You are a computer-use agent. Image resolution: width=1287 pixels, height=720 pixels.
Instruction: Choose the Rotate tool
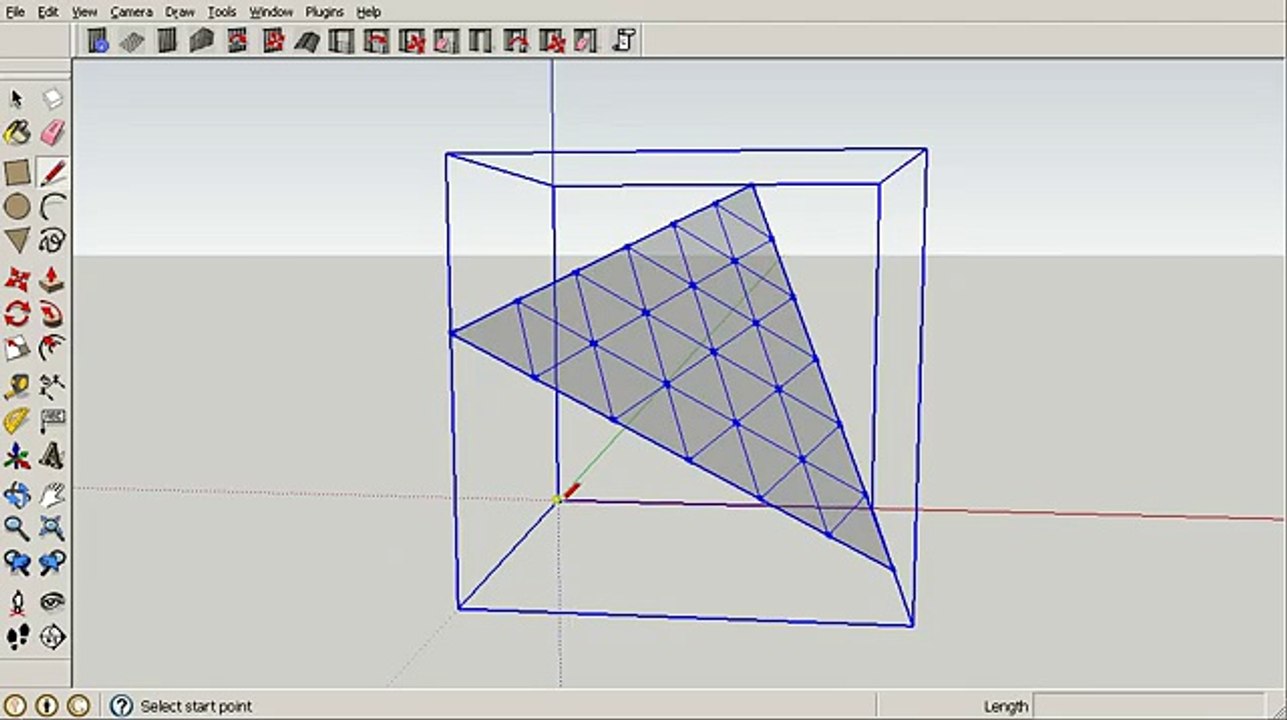coord(17,314)
